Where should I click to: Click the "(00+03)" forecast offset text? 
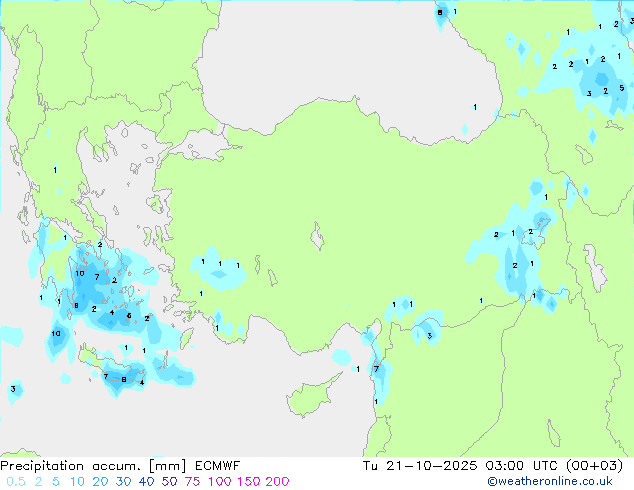point(594,466)
